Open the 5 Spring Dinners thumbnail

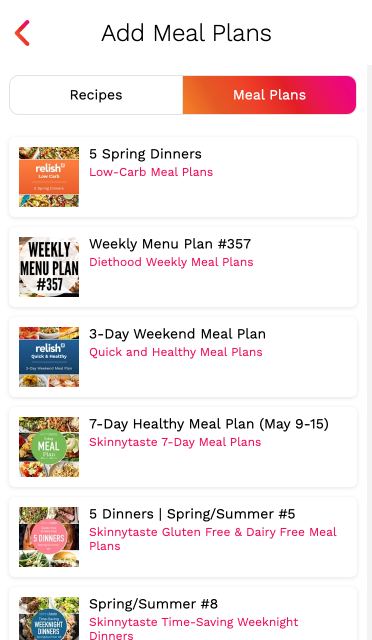pyautogui.click(x=49, y=177)
